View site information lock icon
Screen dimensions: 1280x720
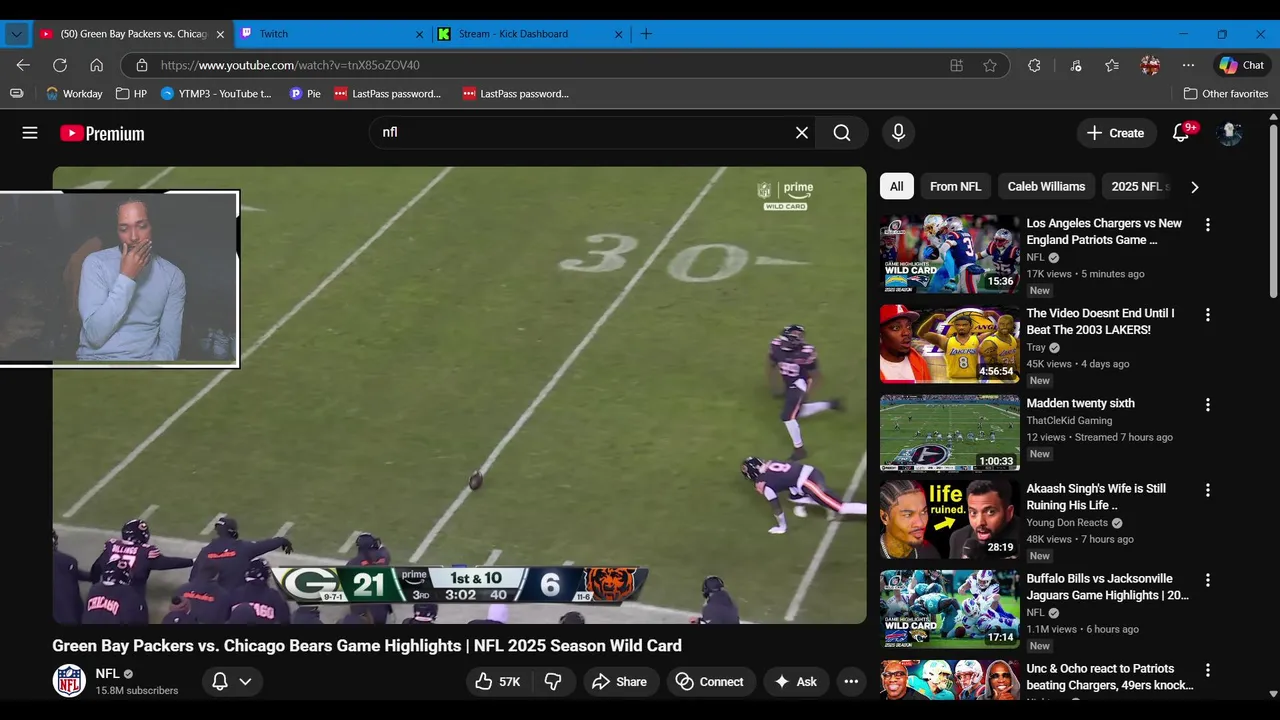point(141,65)
